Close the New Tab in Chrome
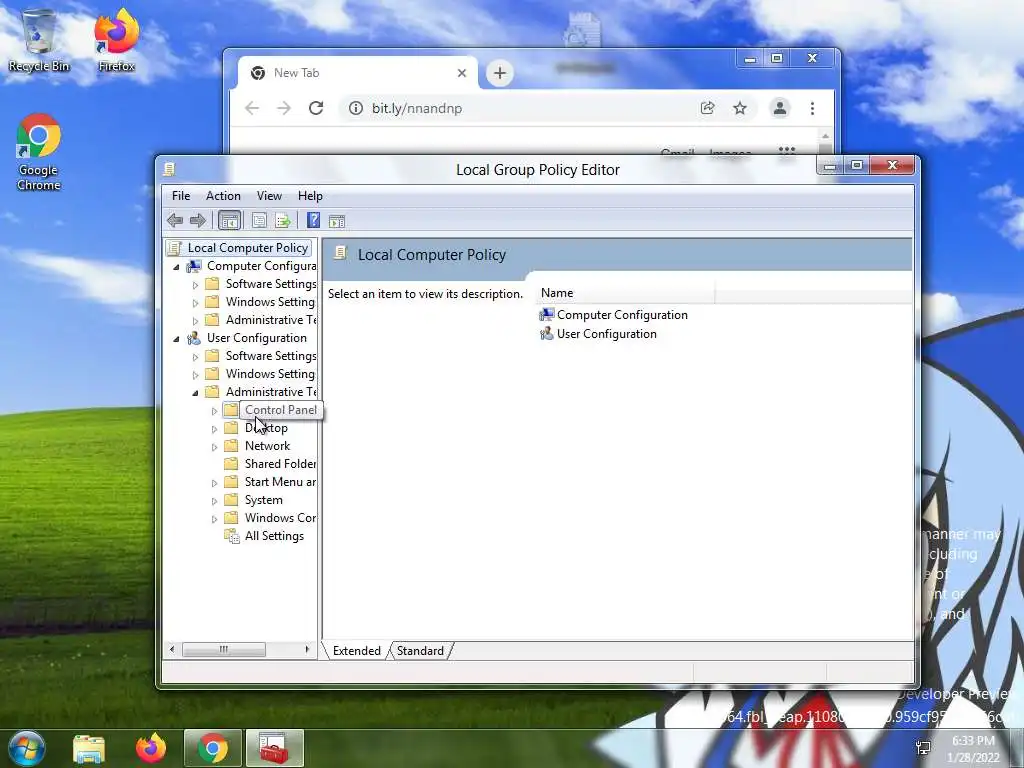The width and height of the screenshot is (1024, 768). pos(462,73)
